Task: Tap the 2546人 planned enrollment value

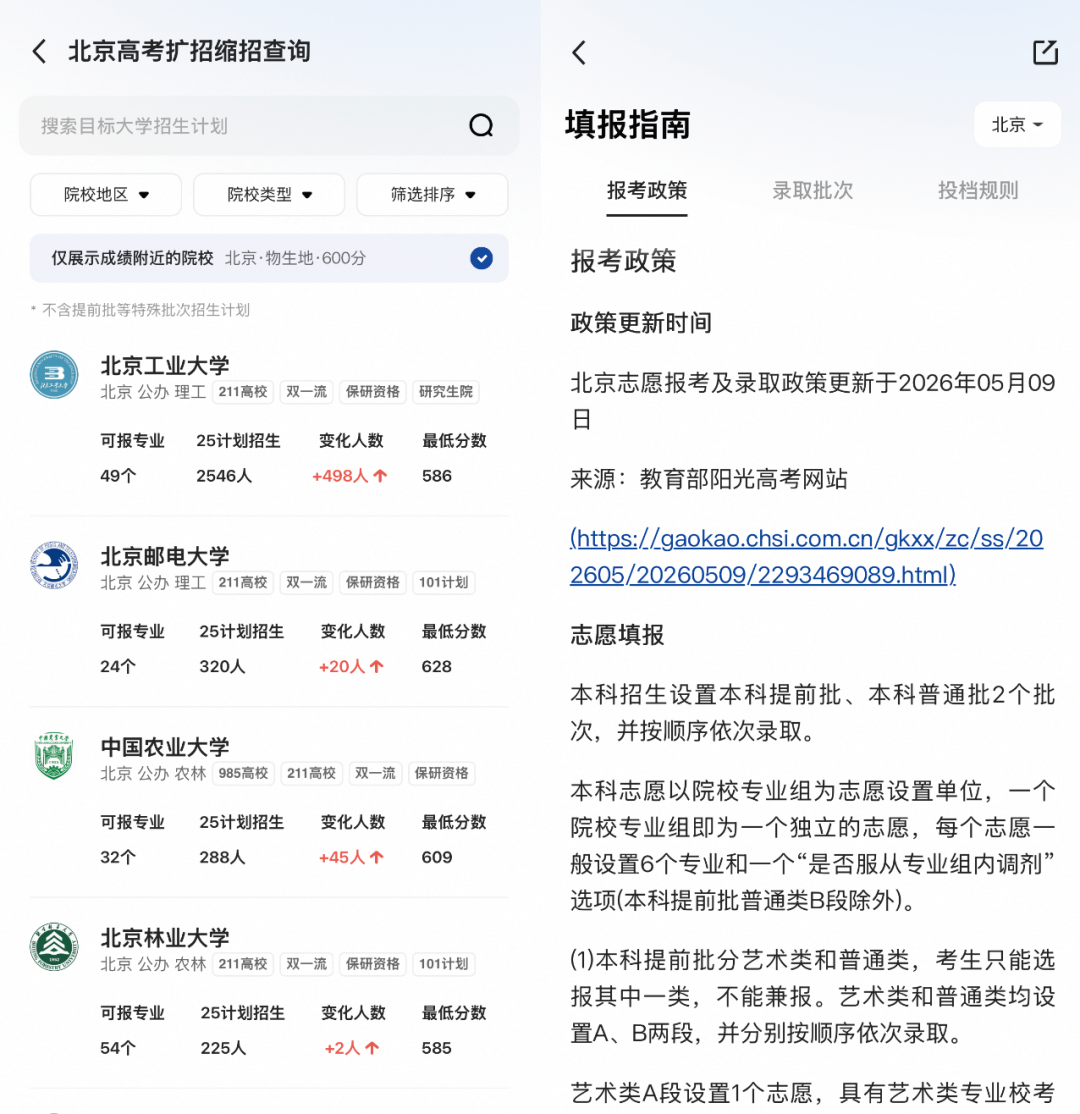Action: click(x=224, y=476)
